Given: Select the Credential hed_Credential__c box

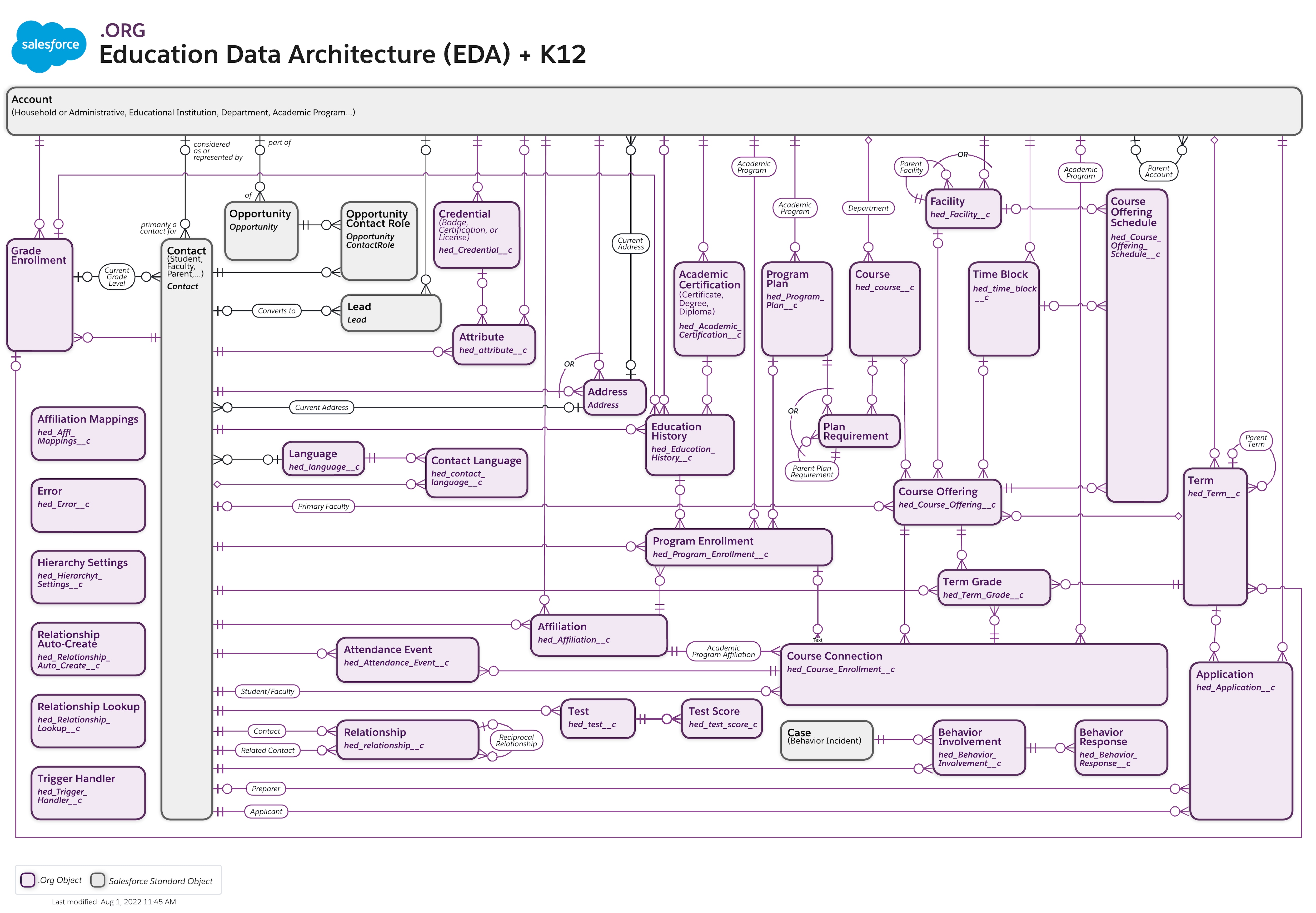Looking at the screenshot, I should point(476,235).
